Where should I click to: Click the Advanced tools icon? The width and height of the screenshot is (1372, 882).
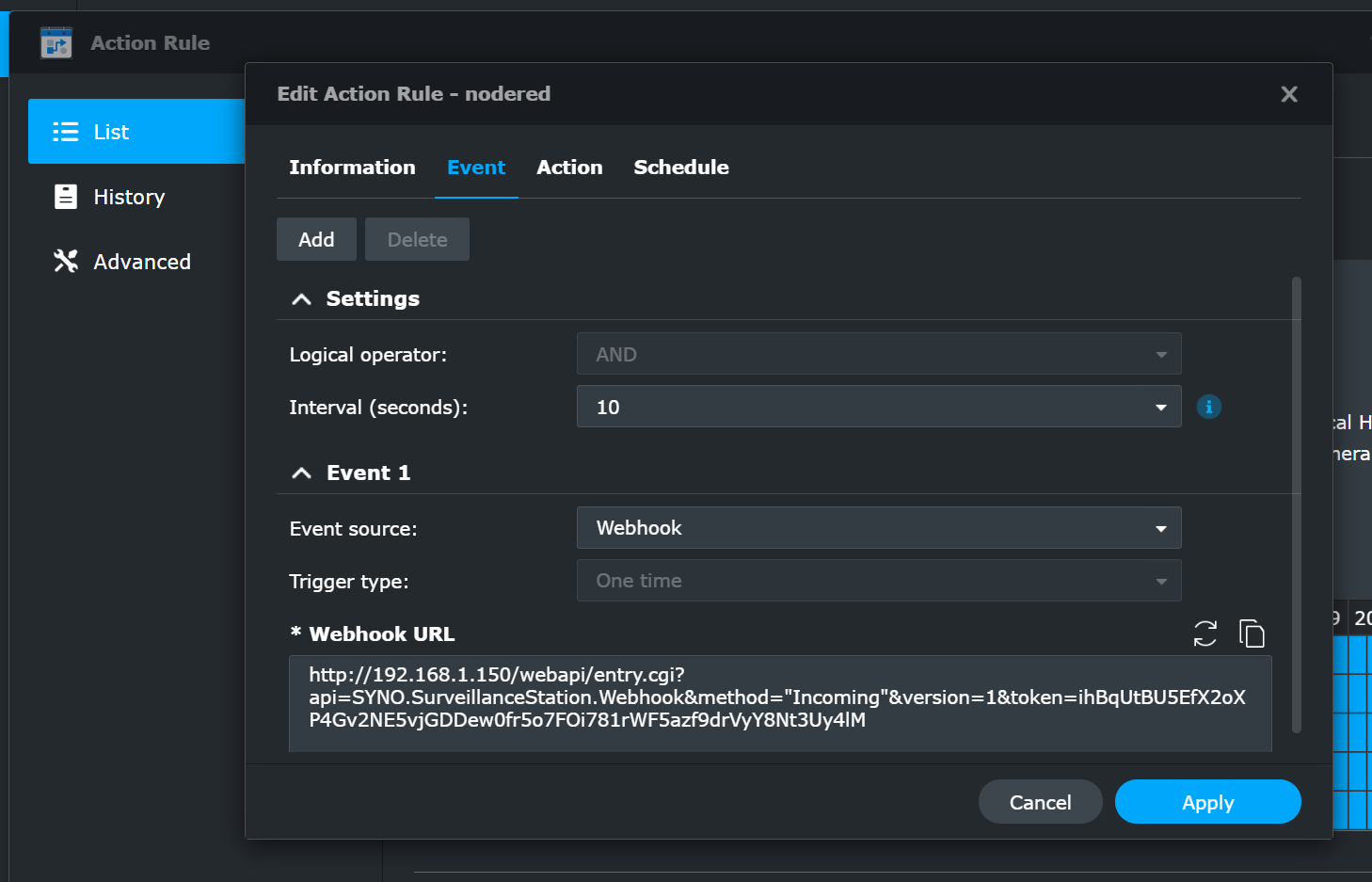tap(65, 261)
